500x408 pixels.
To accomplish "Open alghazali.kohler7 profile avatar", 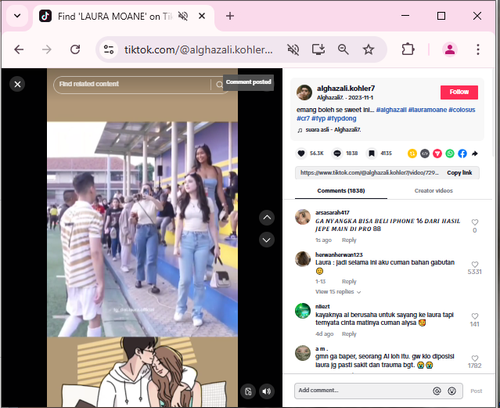I will tap(304, 92).
